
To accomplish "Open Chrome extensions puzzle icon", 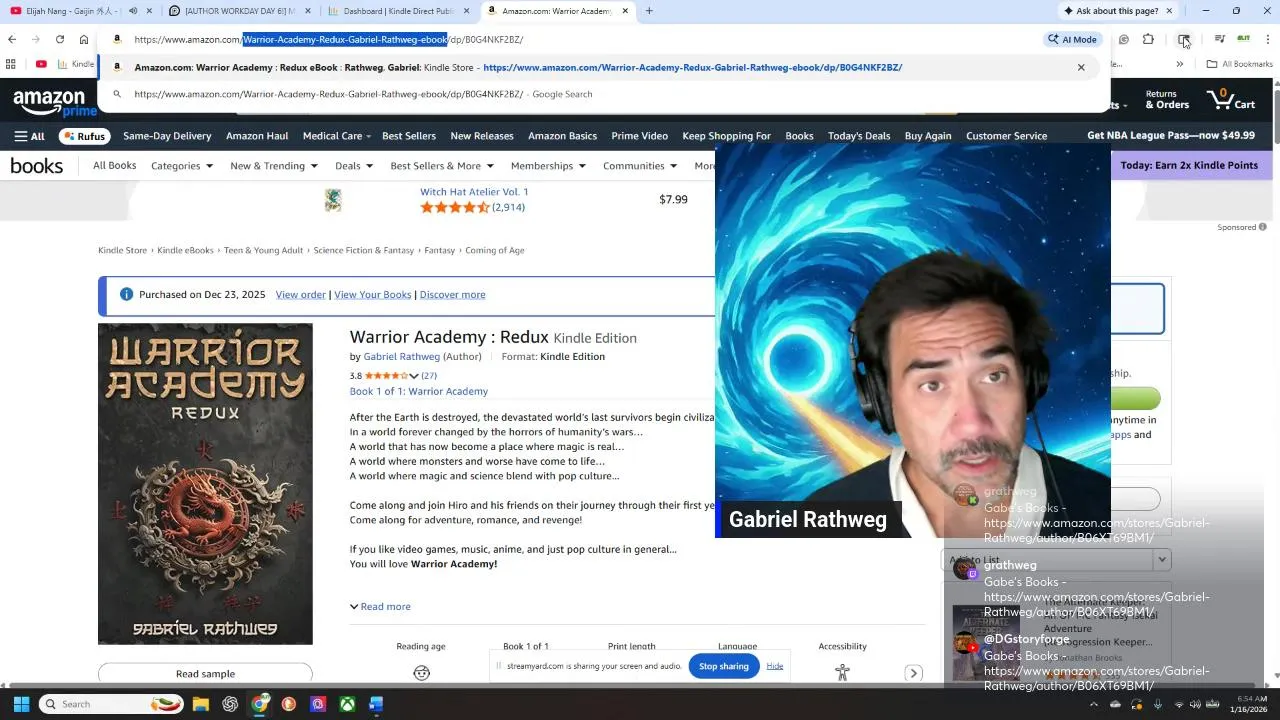I will click(1148, 39).
